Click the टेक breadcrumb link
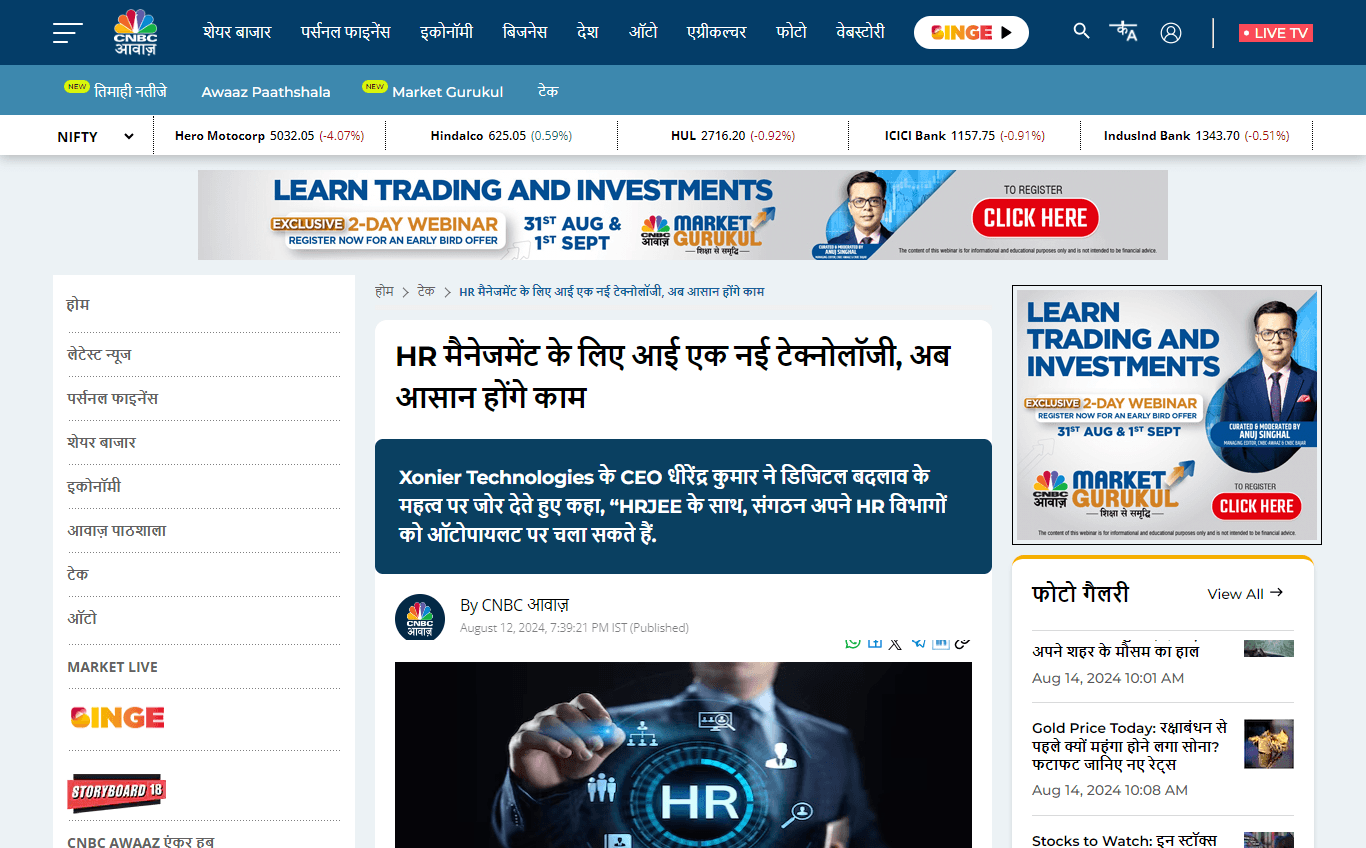The height and width of the screenshot is (848, 1366). pos(426,291)
